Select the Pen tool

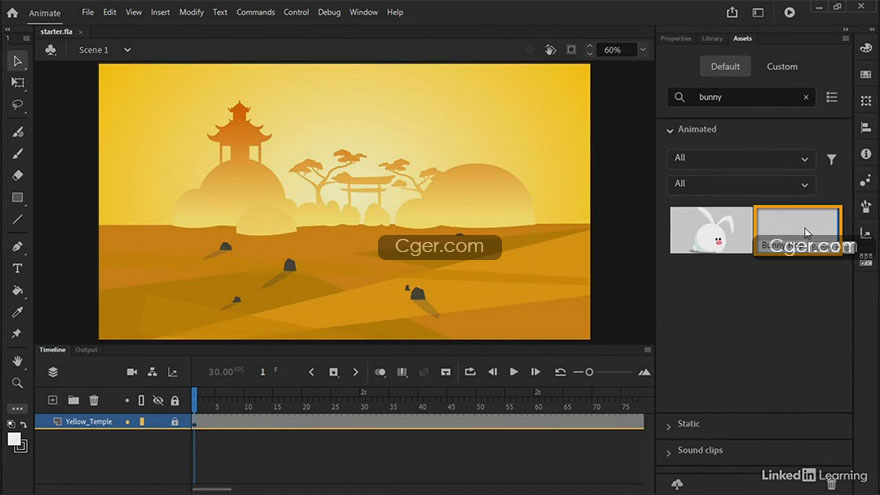click(17, 247)
